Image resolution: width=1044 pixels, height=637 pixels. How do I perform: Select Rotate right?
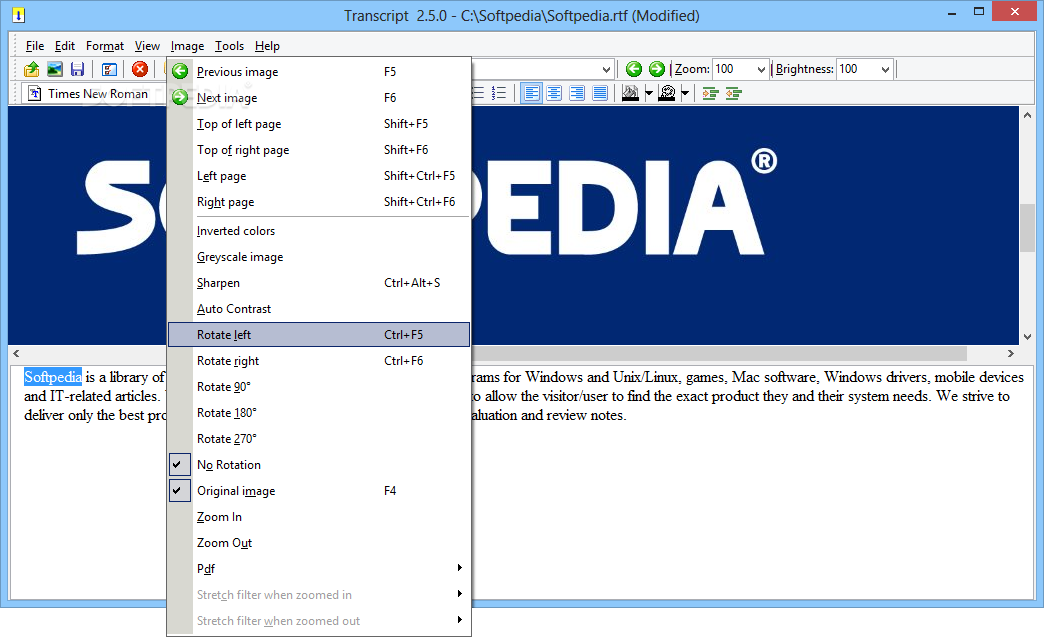pyautogui.click(x=319, y=361)
